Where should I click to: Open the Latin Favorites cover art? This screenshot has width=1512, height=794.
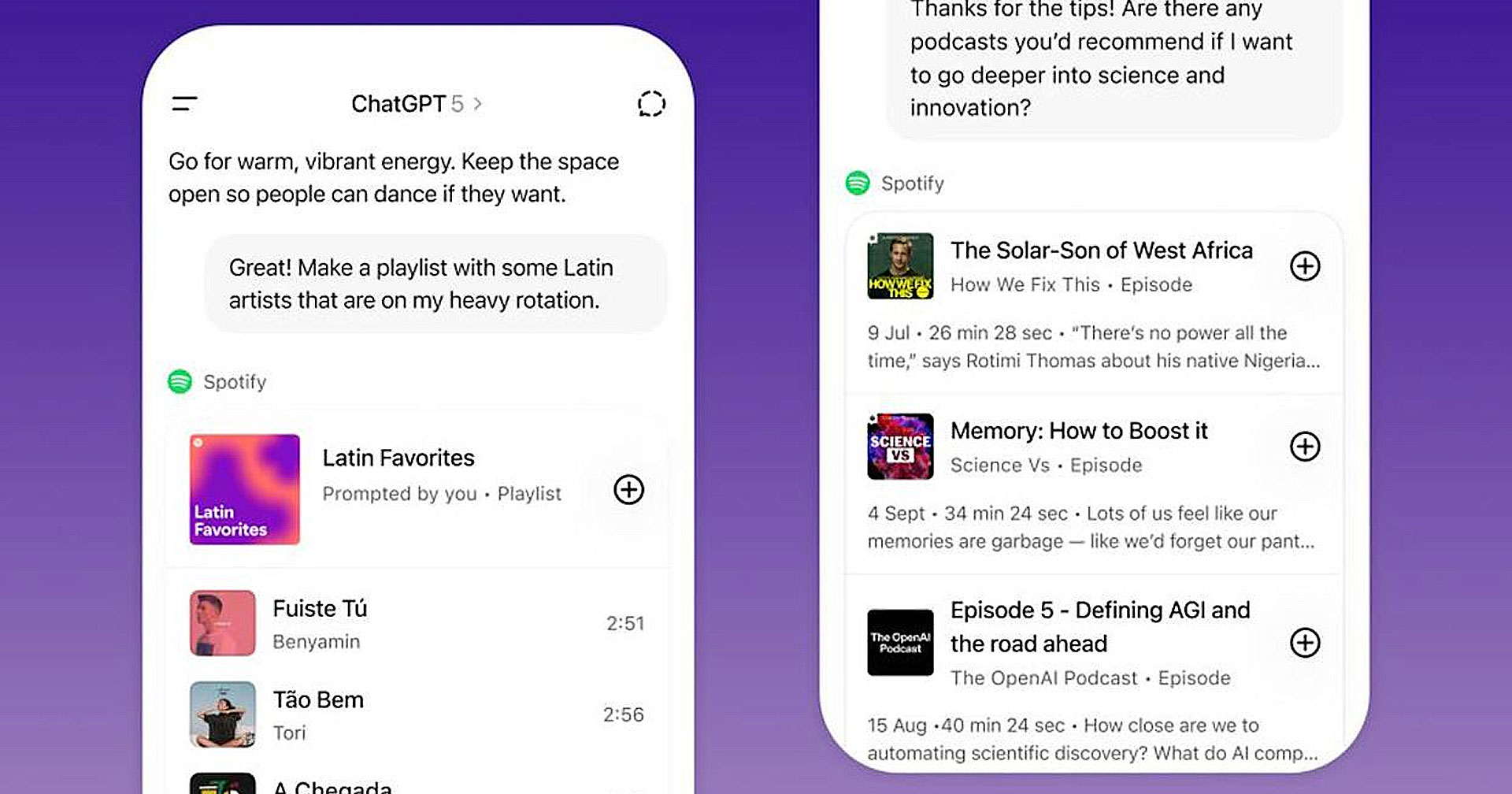pos(245,489)
